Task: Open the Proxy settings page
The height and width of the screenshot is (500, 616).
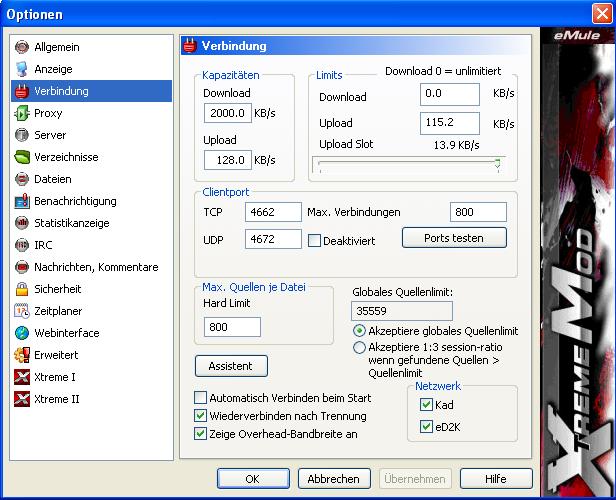Action: [x=92, y=113]
